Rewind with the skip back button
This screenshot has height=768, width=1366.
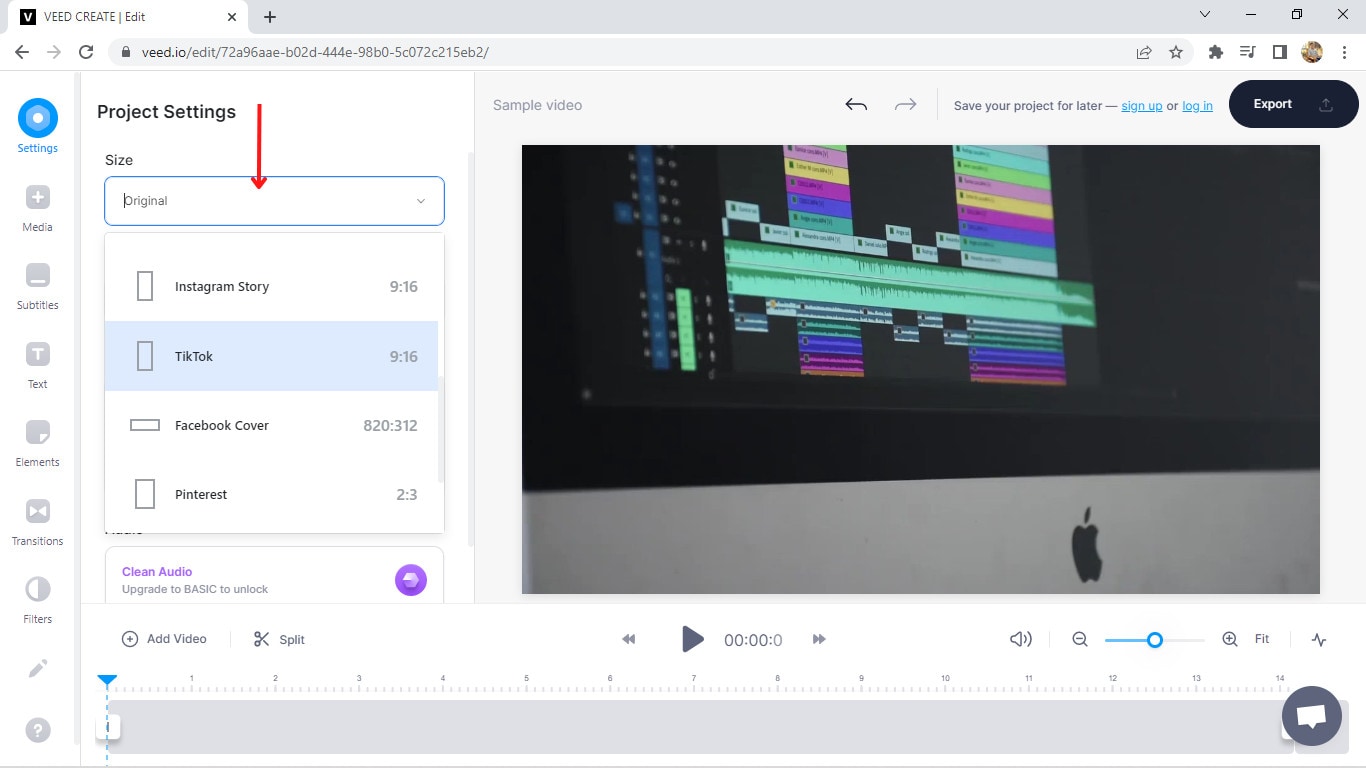629,639
